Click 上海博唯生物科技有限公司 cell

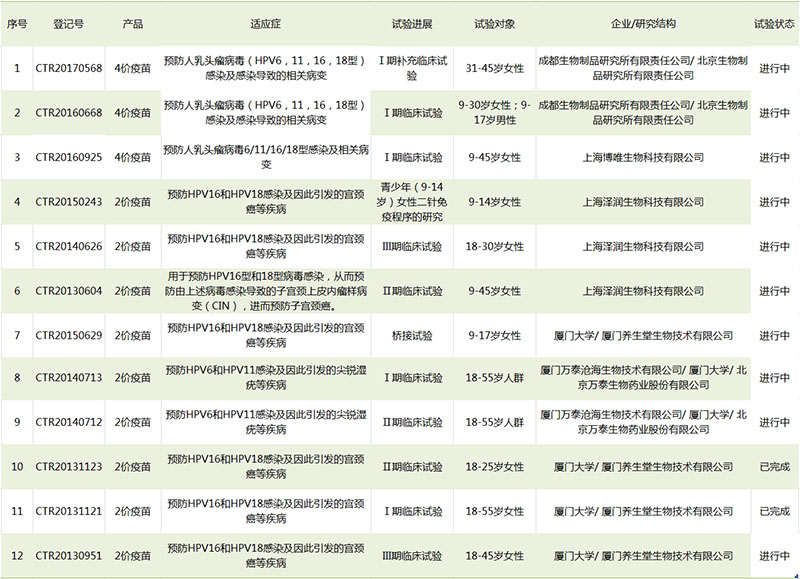coord(643,158)
